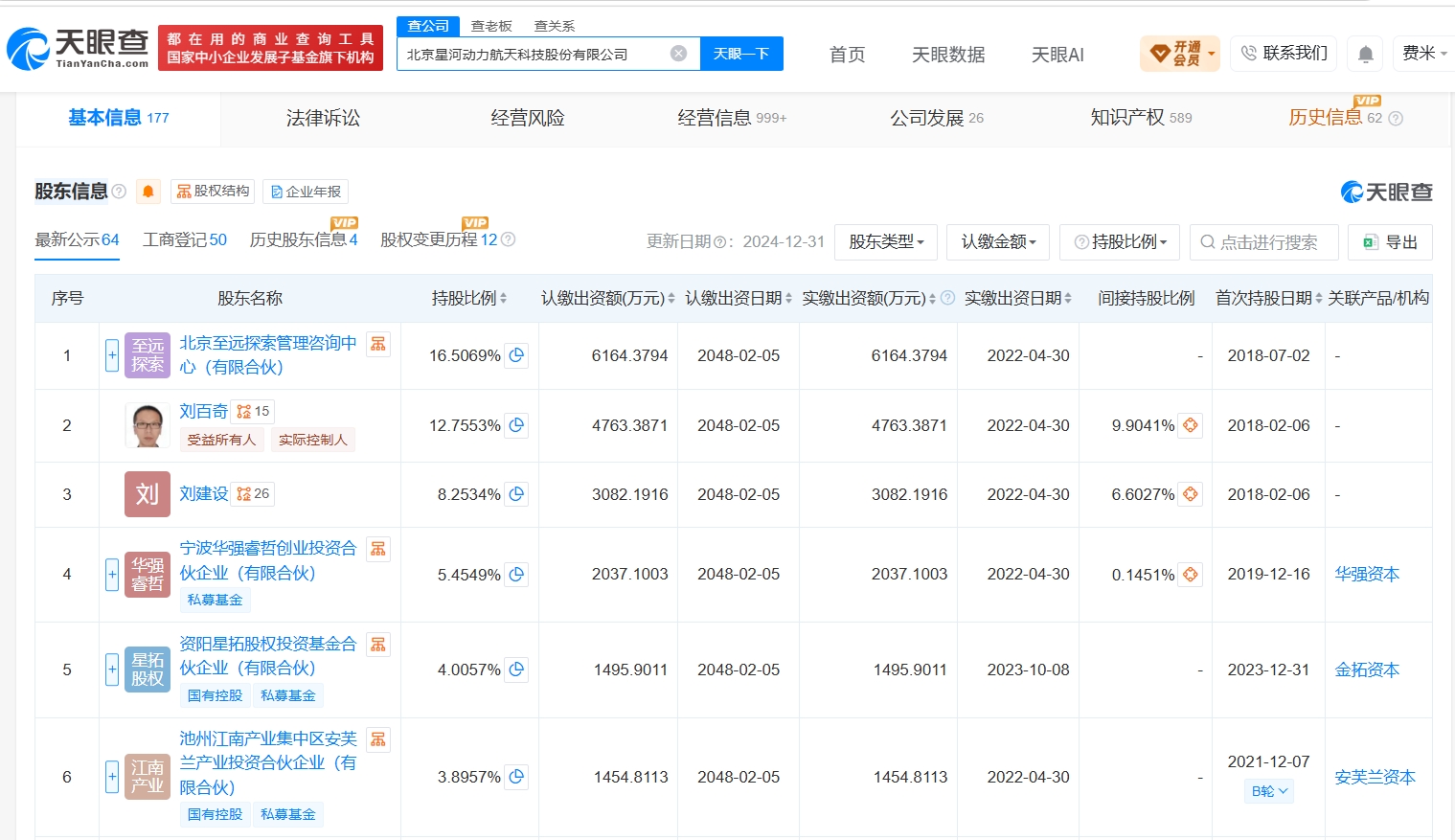Screen dimensions: 1455x840
Task: Open equity structure icon for 池州江南产业
Action: [x=378, y=739]
